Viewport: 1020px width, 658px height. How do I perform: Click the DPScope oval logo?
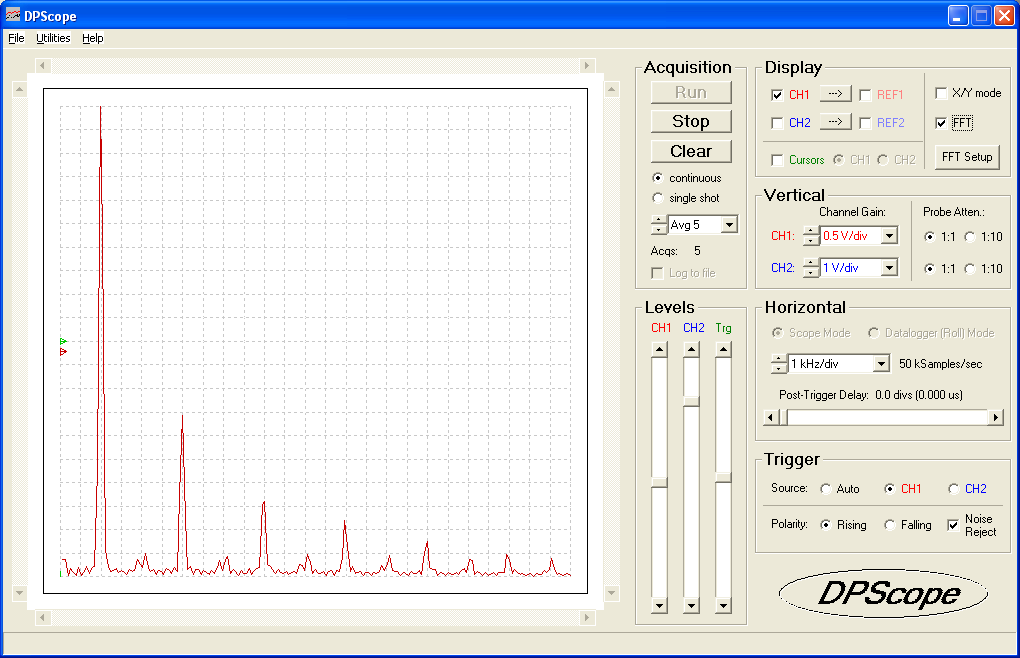883,593
